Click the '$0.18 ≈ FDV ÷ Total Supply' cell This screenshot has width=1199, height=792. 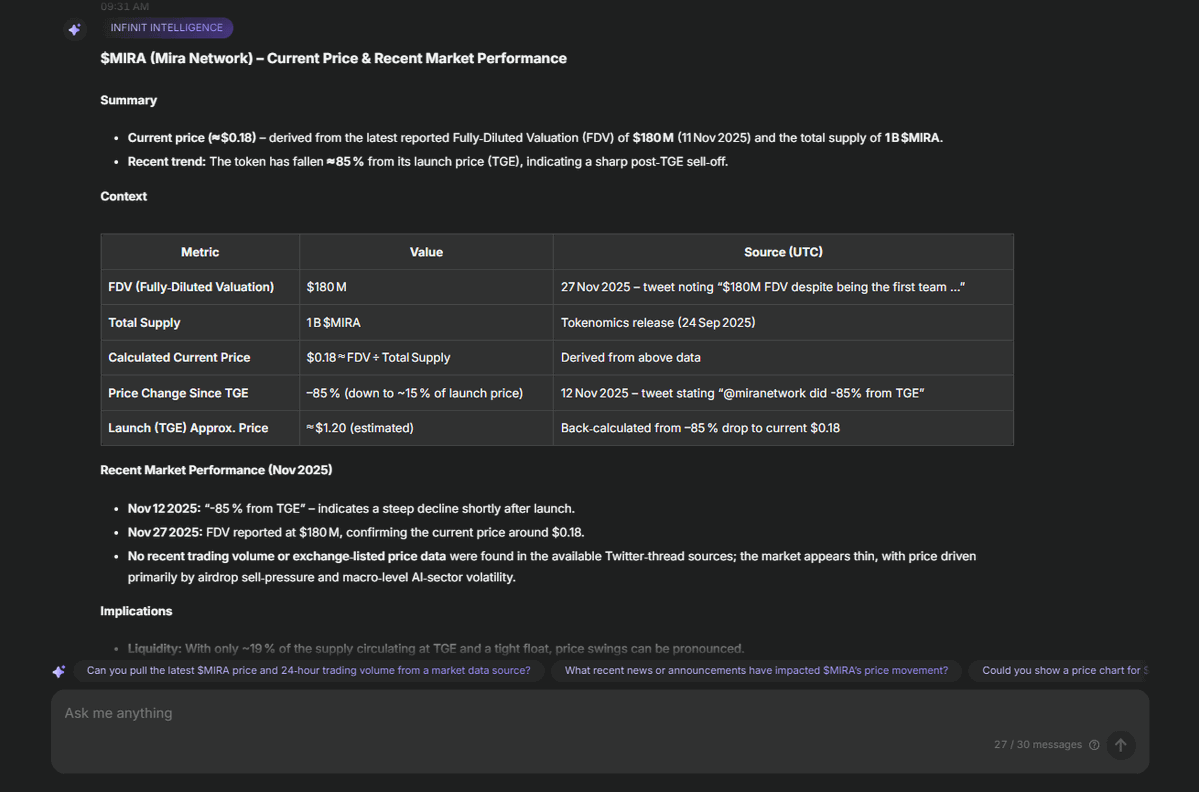click(426, 357)
